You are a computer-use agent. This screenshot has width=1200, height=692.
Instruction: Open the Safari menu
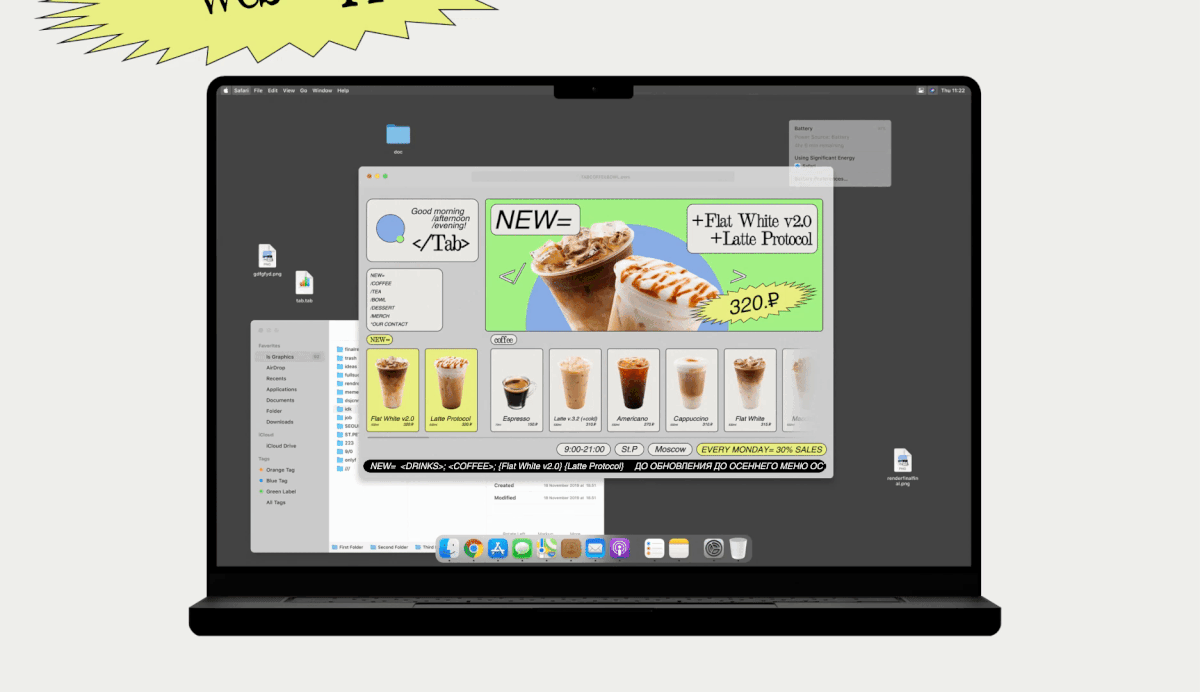(241, 90)
